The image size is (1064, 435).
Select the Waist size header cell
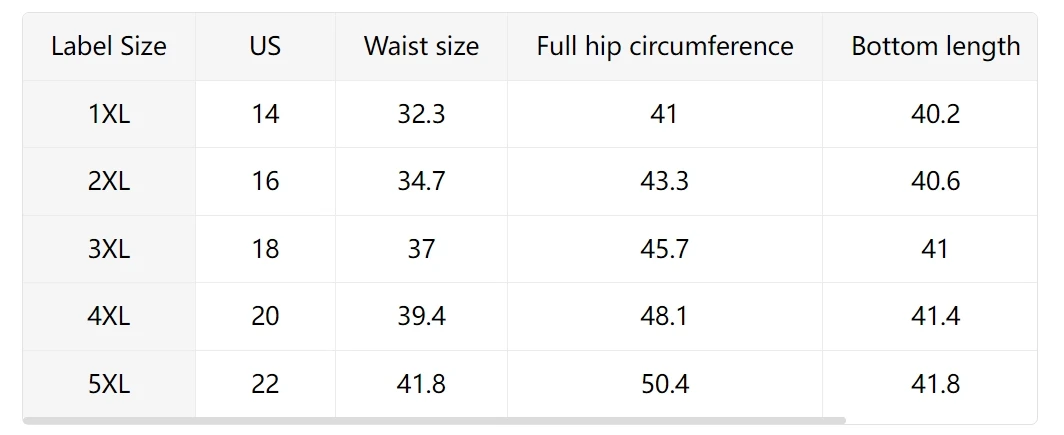click(x=421, y=46)
